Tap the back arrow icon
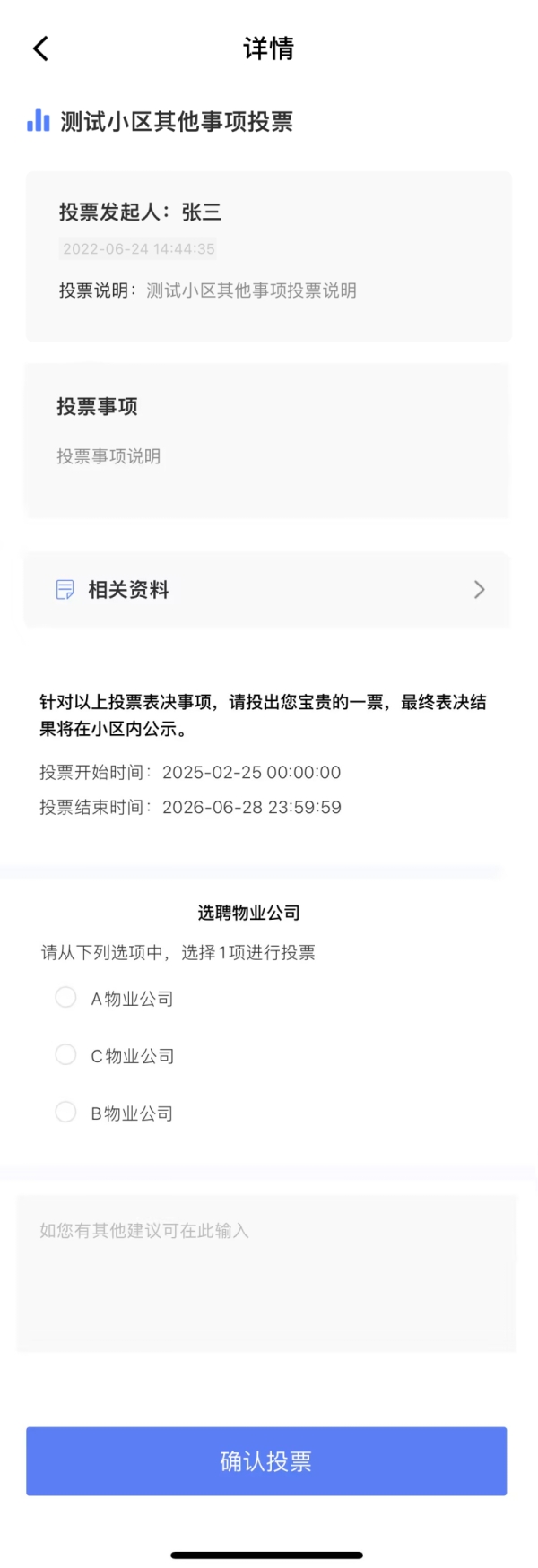 [40, 48]
